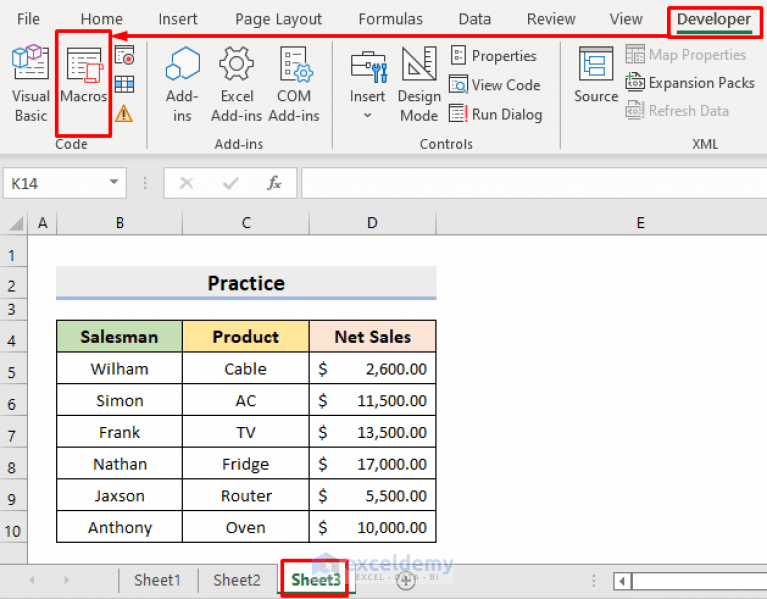Open Macro Security warning icon

coord(124,114)
